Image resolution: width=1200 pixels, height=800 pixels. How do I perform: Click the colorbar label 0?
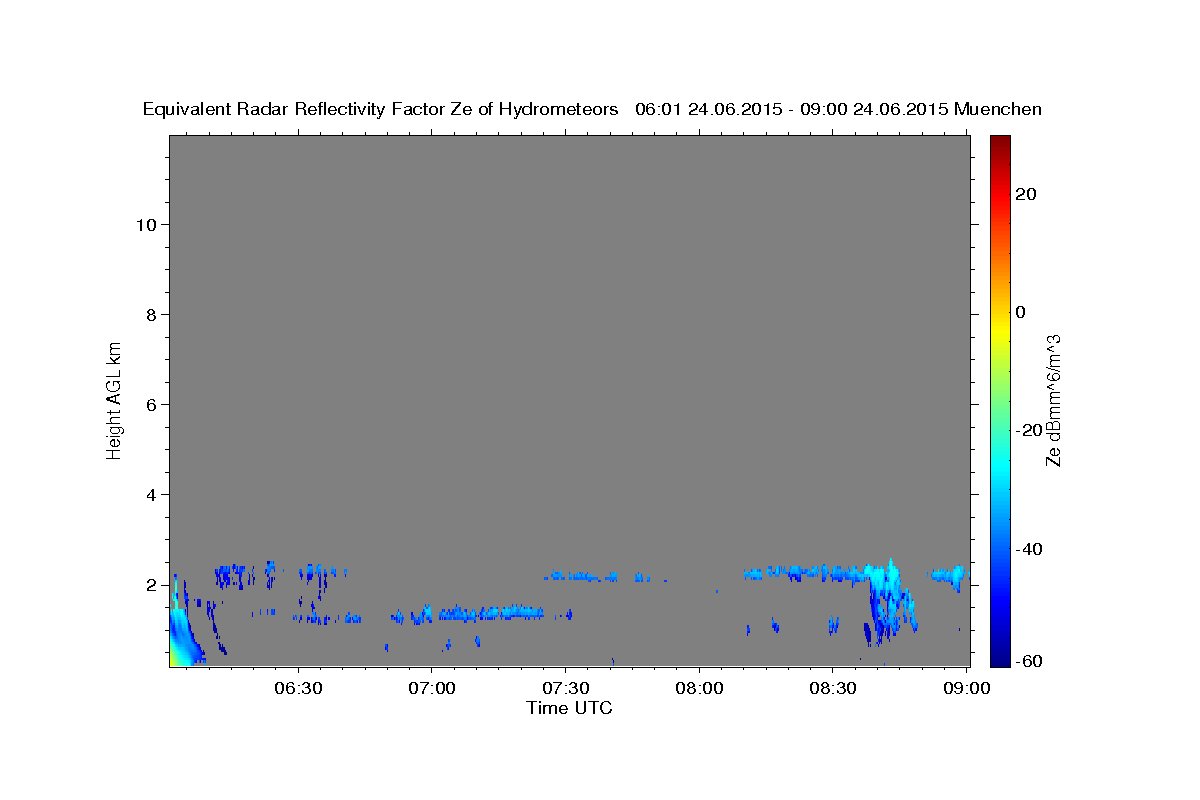tap(1021, 312)
